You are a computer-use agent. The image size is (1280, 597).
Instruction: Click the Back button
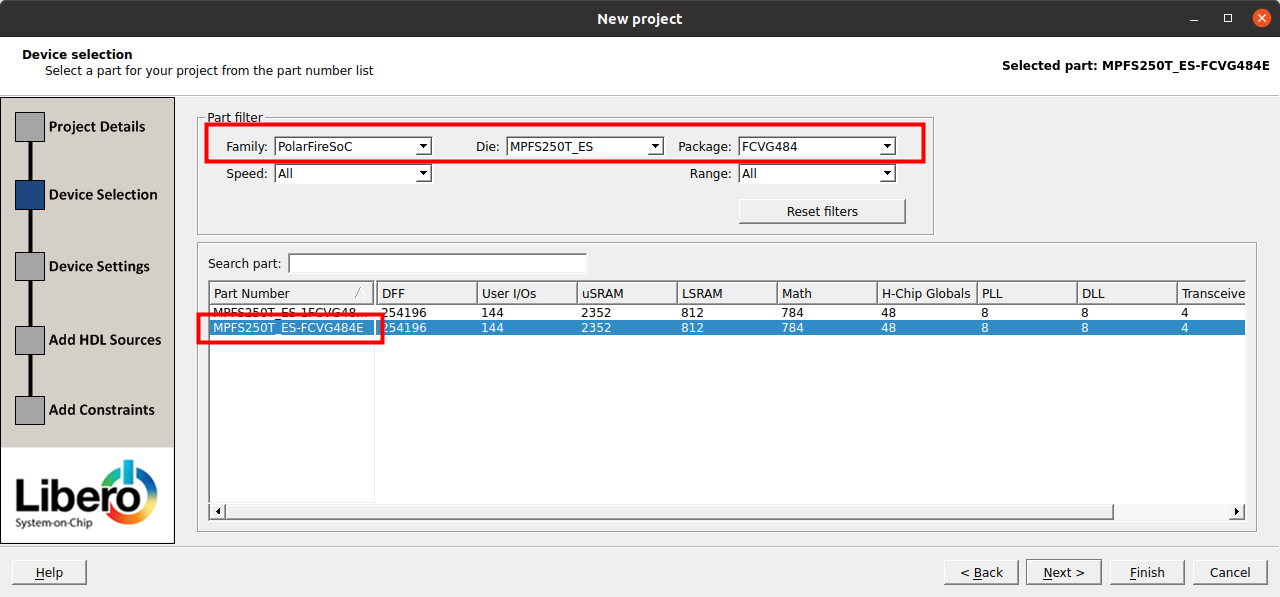(x=981, y=572)
